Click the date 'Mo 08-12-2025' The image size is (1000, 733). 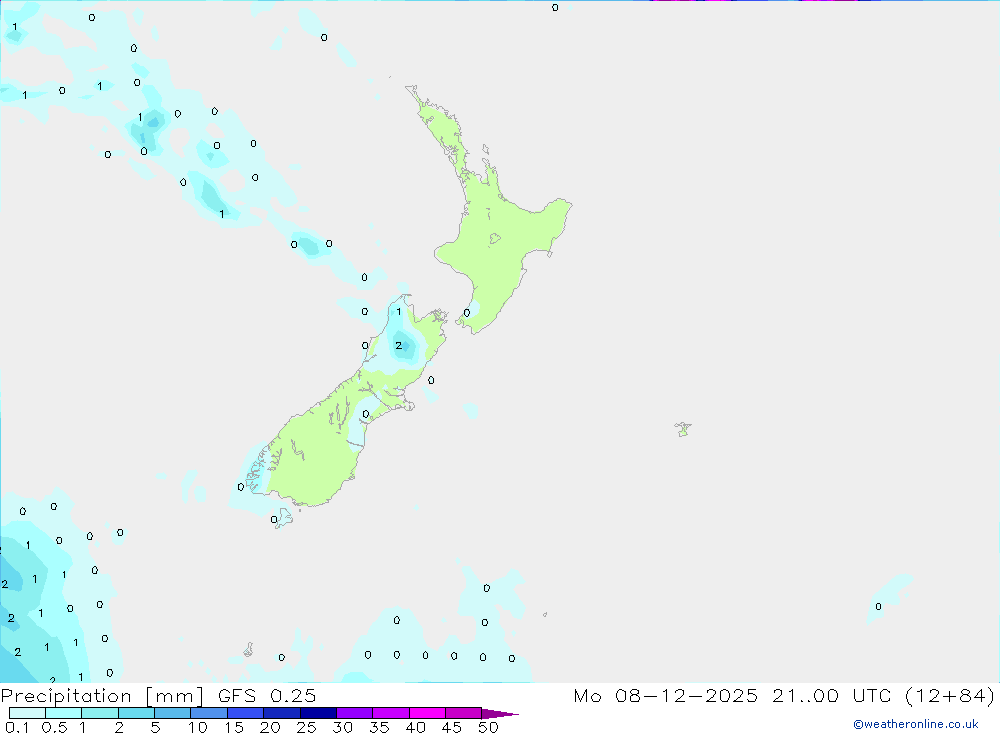[666, 695]
